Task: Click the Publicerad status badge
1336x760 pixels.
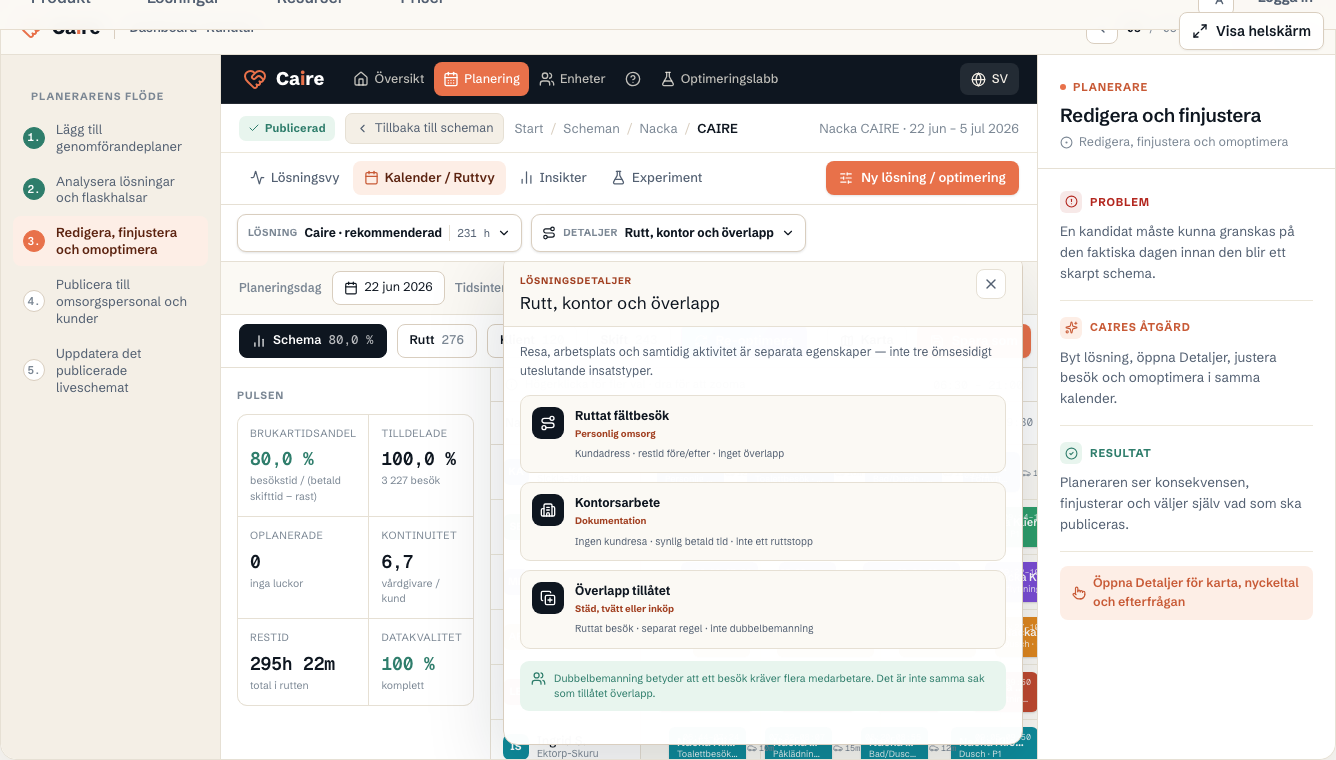Action: point(287,128)
